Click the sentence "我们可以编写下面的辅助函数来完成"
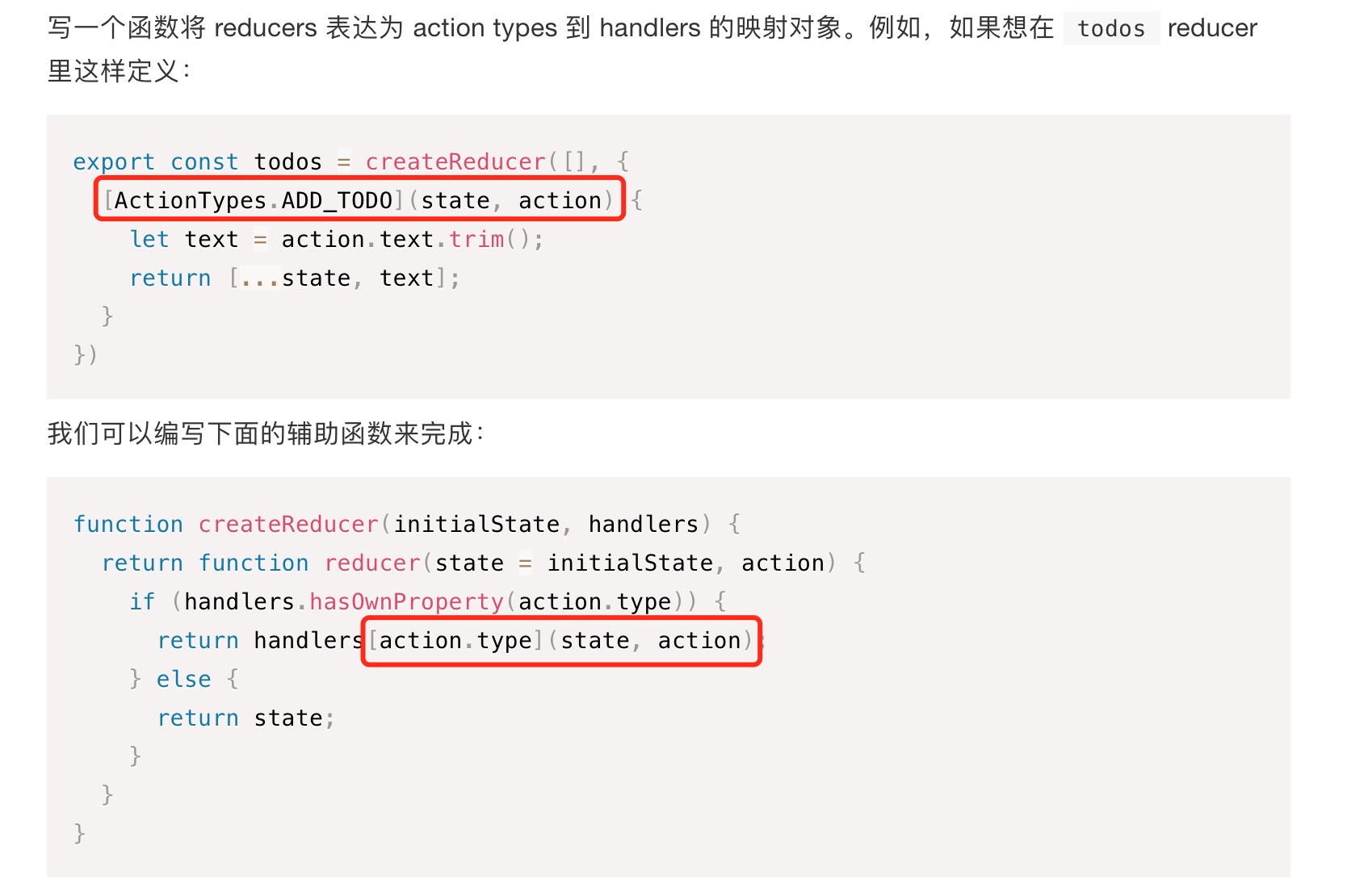This screenshot has height=896, width=1347. tap(265, 433)
